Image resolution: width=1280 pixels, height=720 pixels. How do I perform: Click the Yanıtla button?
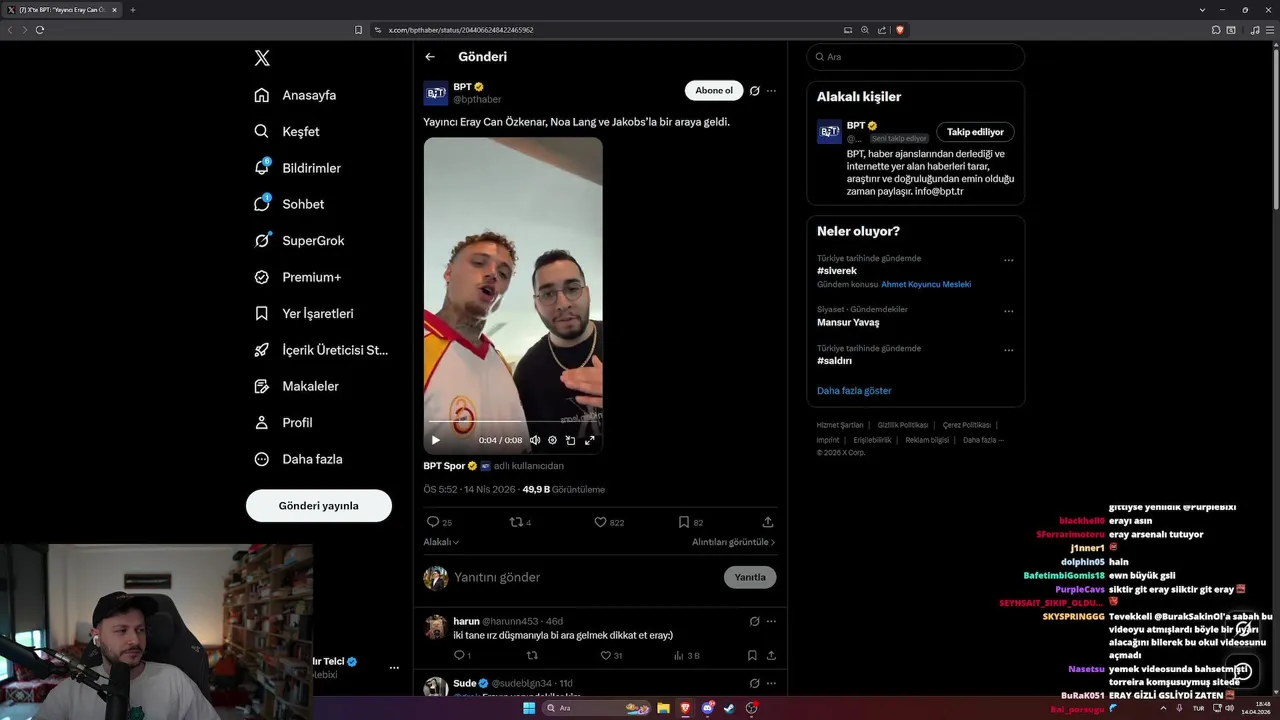pos(750,577)
